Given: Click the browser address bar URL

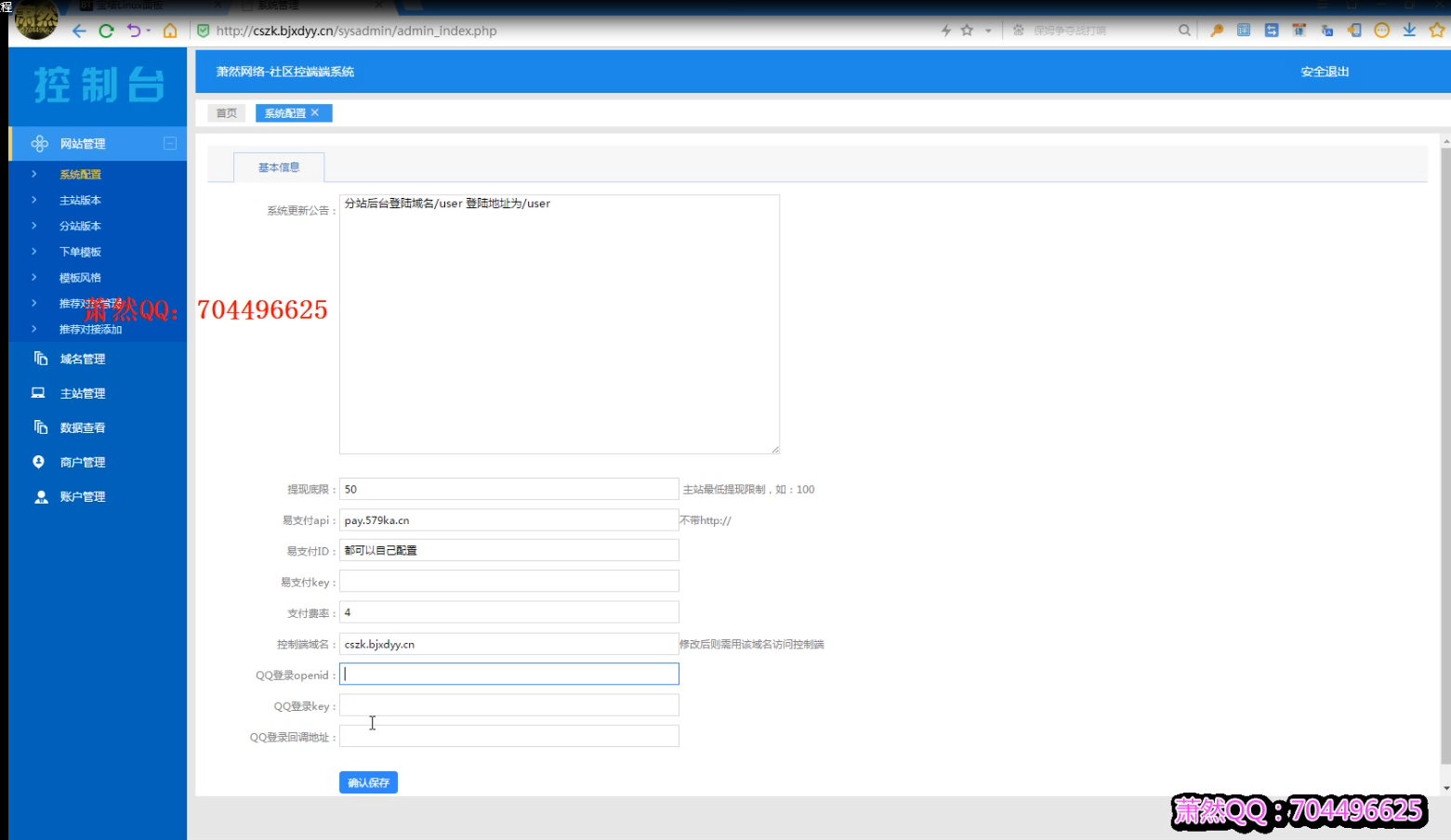Looking at the screenshot, I should [356, 31].
